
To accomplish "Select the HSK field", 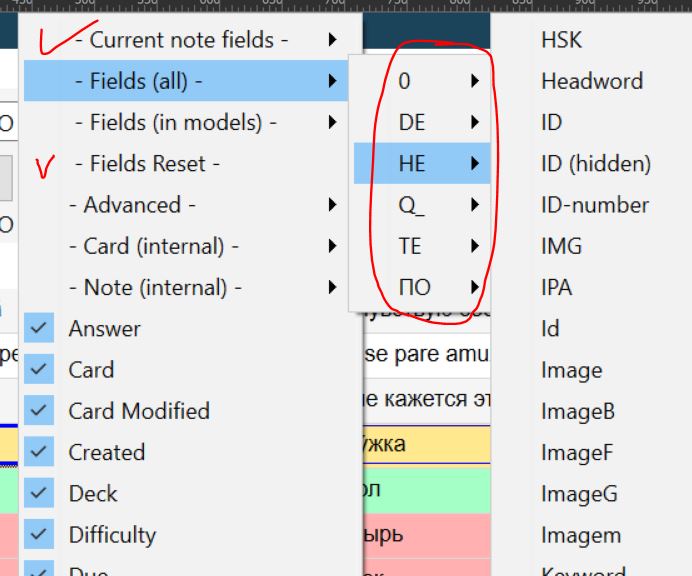I will (x=561, y=40).
